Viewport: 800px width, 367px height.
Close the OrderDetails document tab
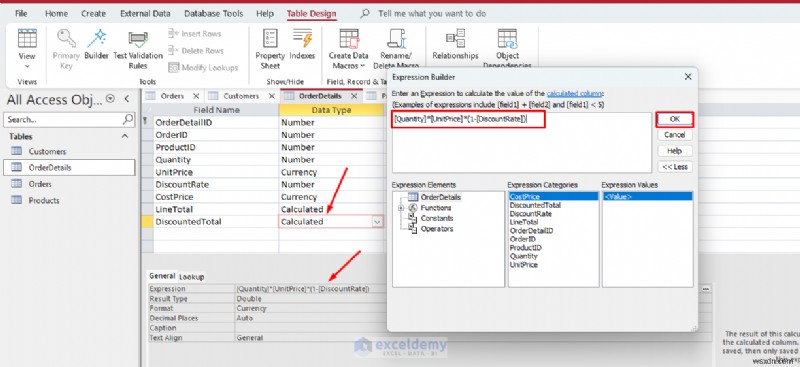point(354,96)
